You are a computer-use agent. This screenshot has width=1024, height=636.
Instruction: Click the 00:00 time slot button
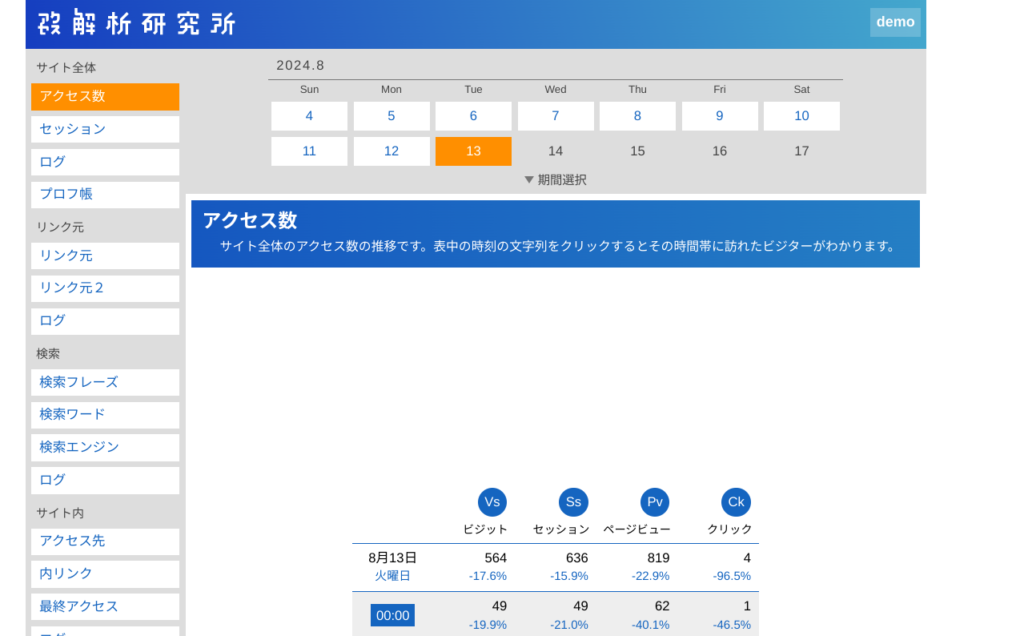[x=392, y=615]
